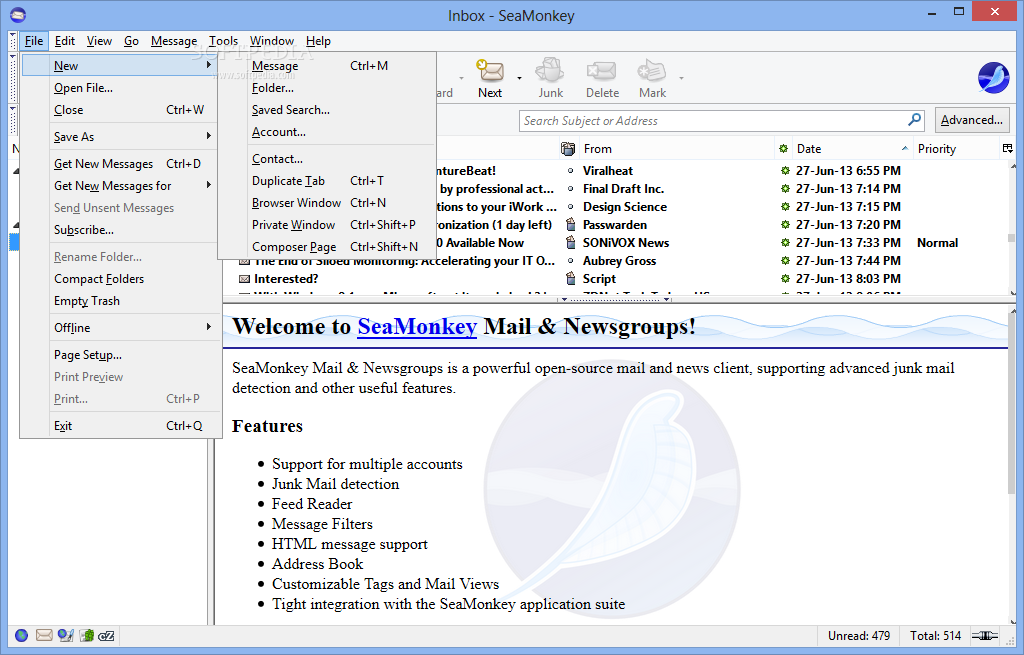
Task: Toggle read status of Passwarden message
Action: pyautogui.click(x=785, y=225)
